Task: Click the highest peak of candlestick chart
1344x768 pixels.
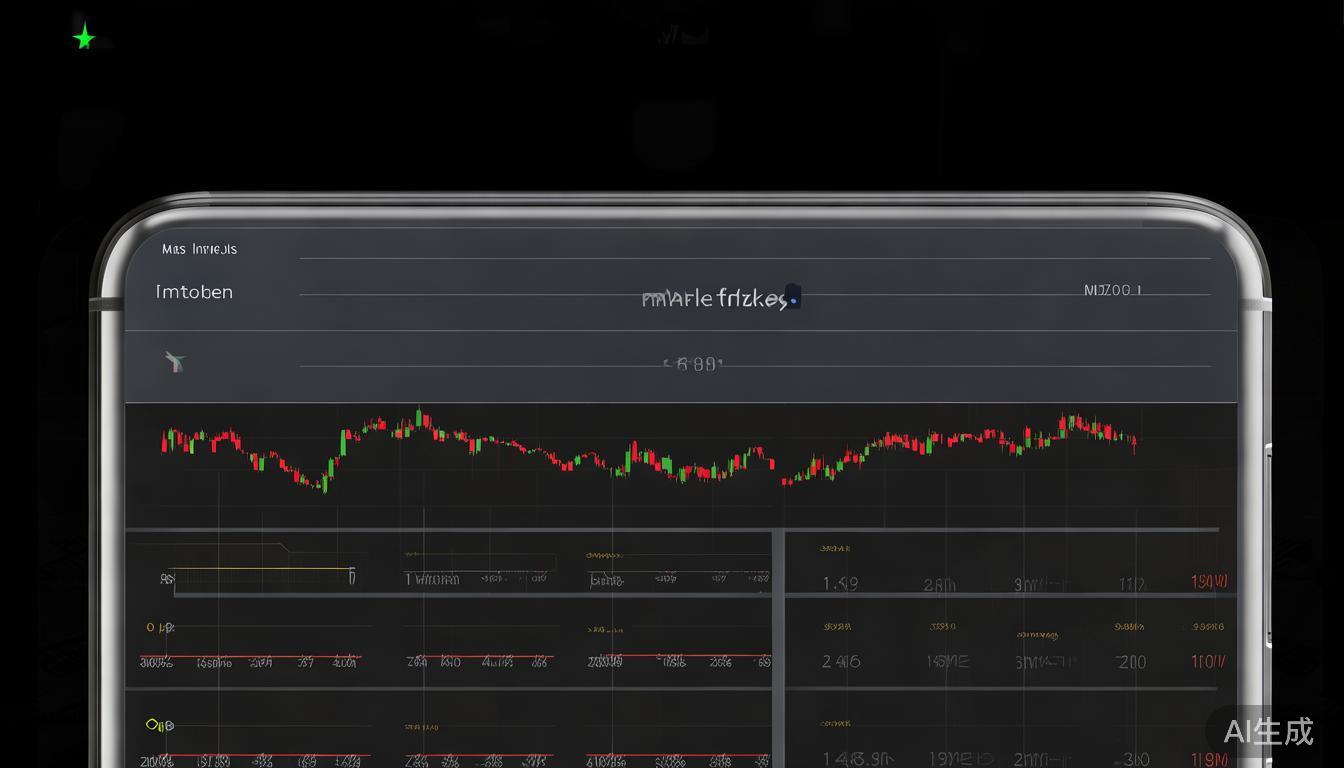Action: tap(419, 413)
